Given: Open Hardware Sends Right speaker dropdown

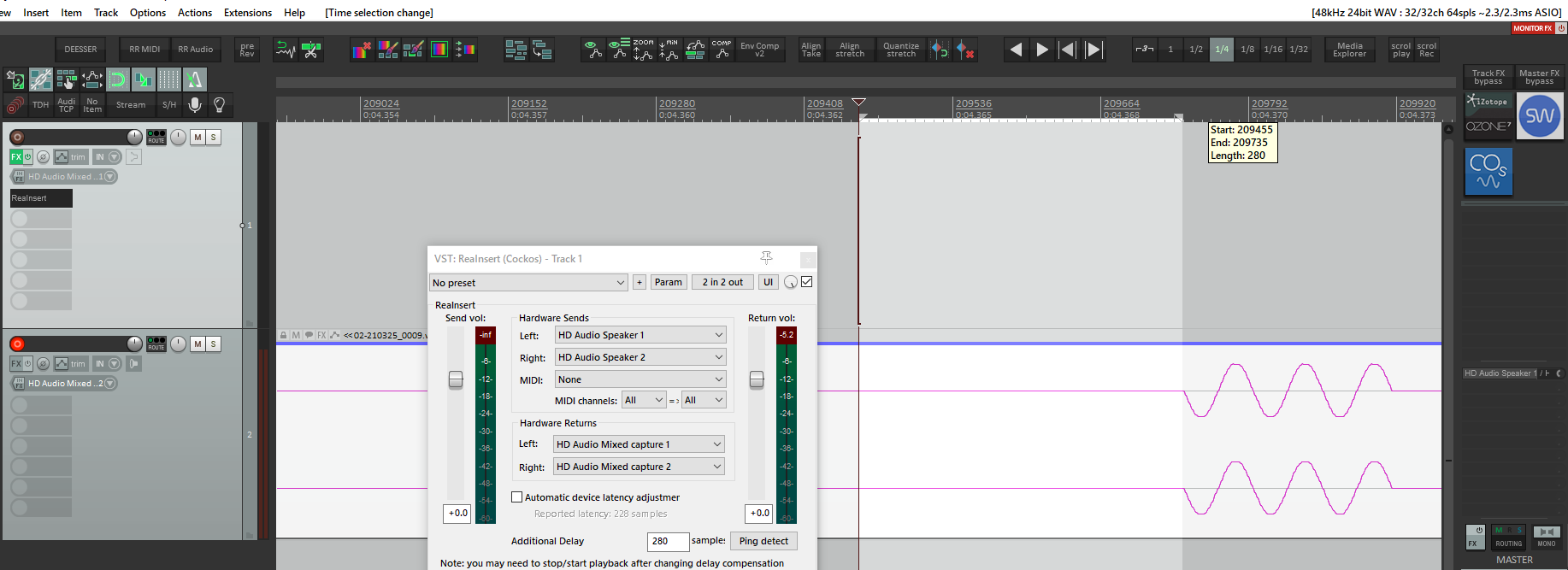Looking at the screenshot, I should 640,357.
